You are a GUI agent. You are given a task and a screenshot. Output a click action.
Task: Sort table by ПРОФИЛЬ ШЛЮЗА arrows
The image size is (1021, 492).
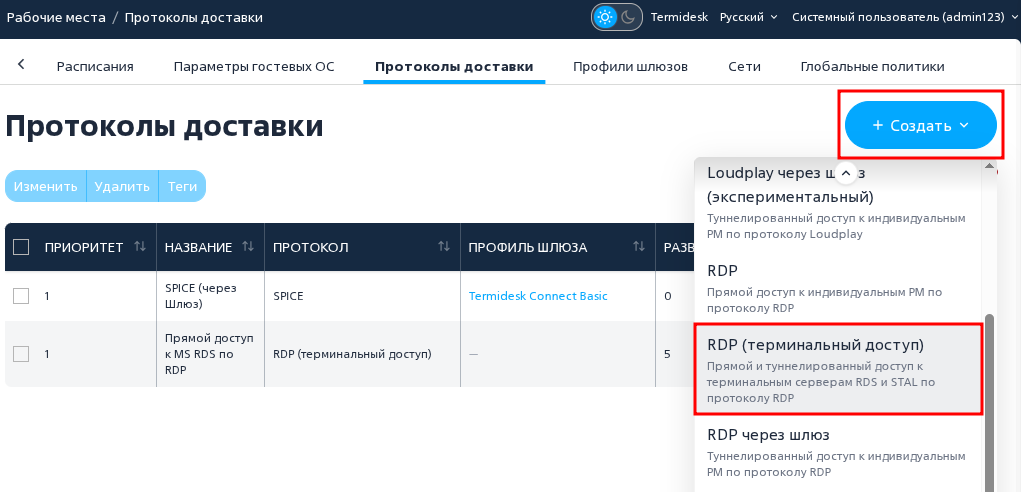coord(639,247)
